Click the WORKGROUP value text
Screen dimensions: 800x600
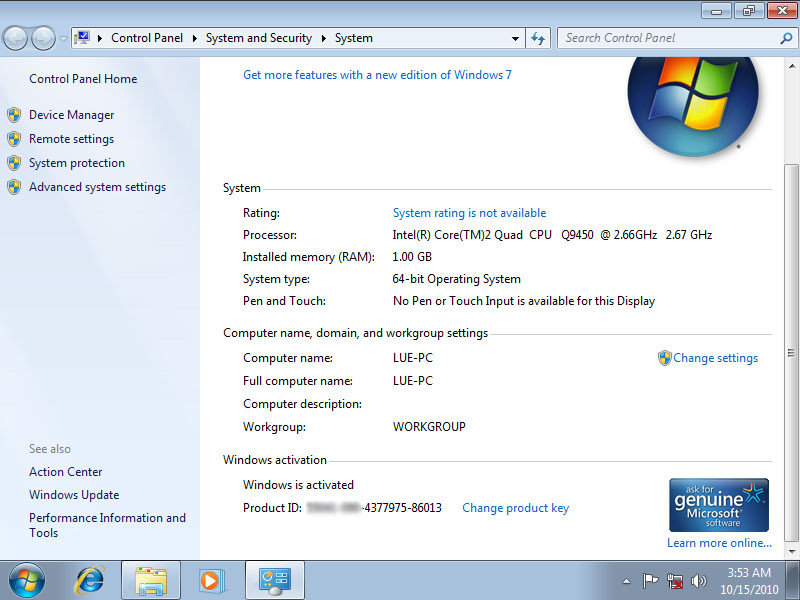429,427
